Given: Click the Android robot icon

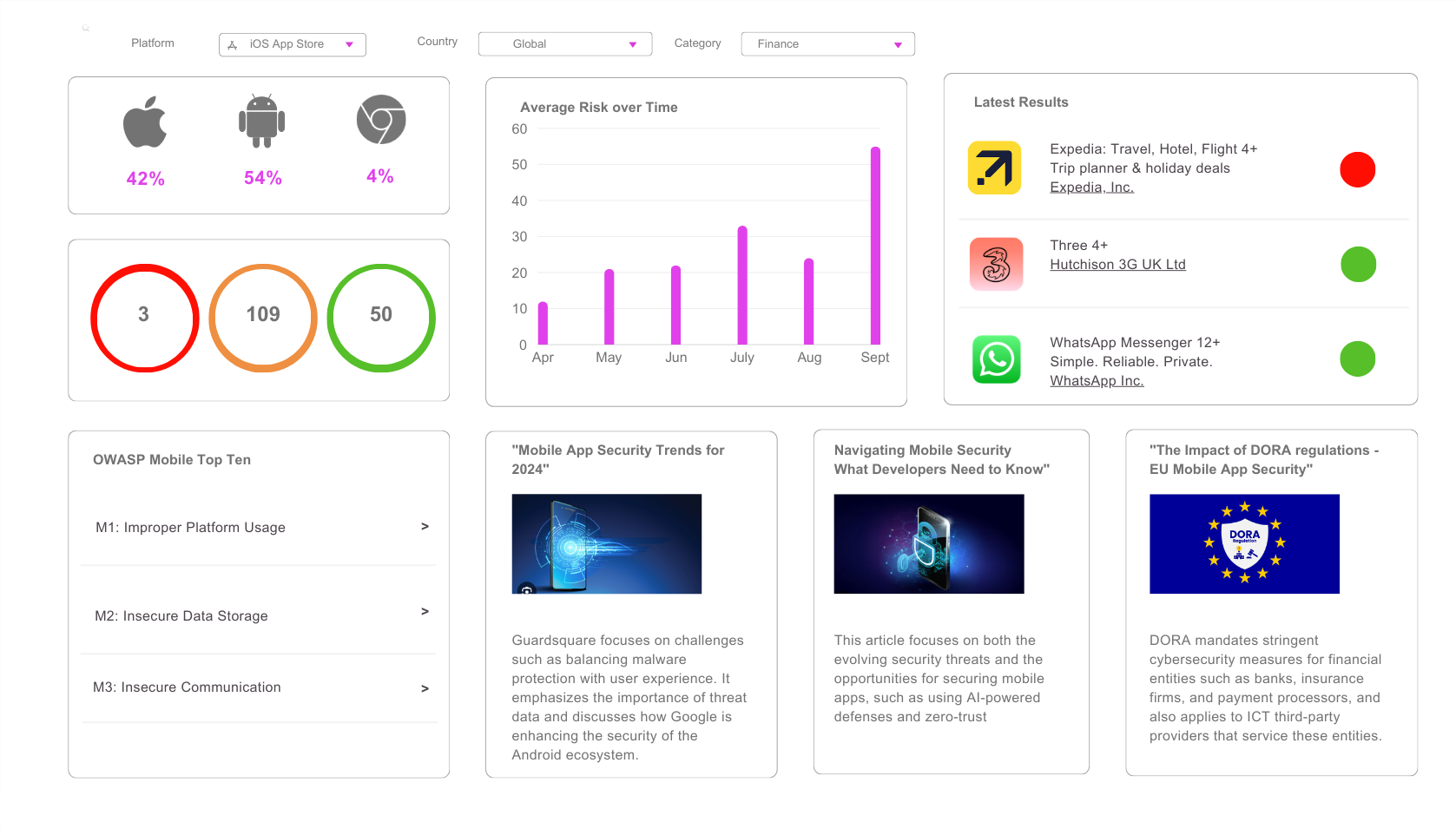Looking at the screenshot, I should coord(262,121).
